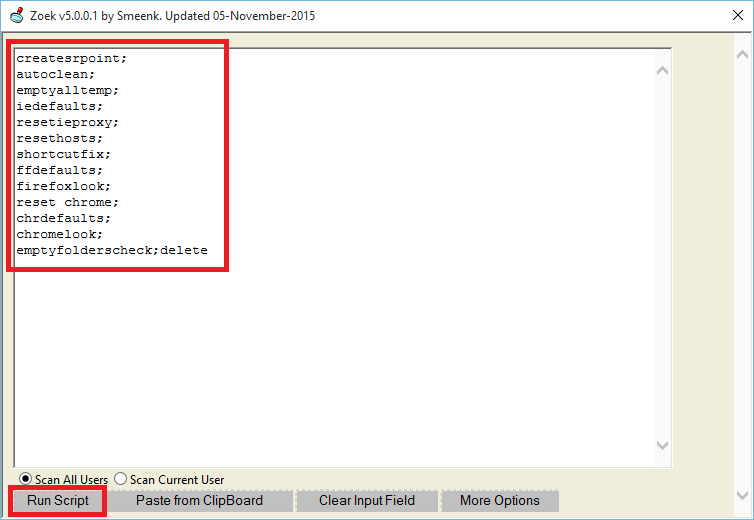The image size is (754, 520).
Task: Click the window's outer scroll-down arrow
Action: pyautogui.click(x=741, y=493)
